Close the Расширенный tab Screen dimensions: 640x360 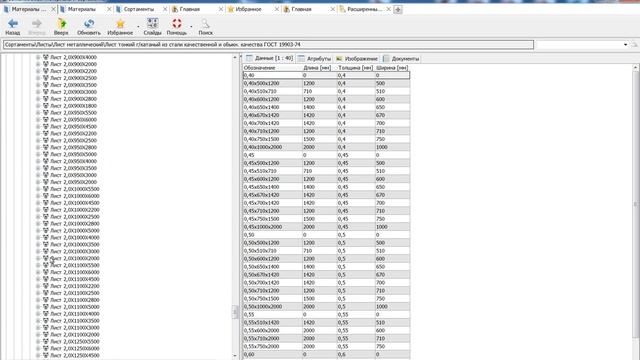click(389, 9)
